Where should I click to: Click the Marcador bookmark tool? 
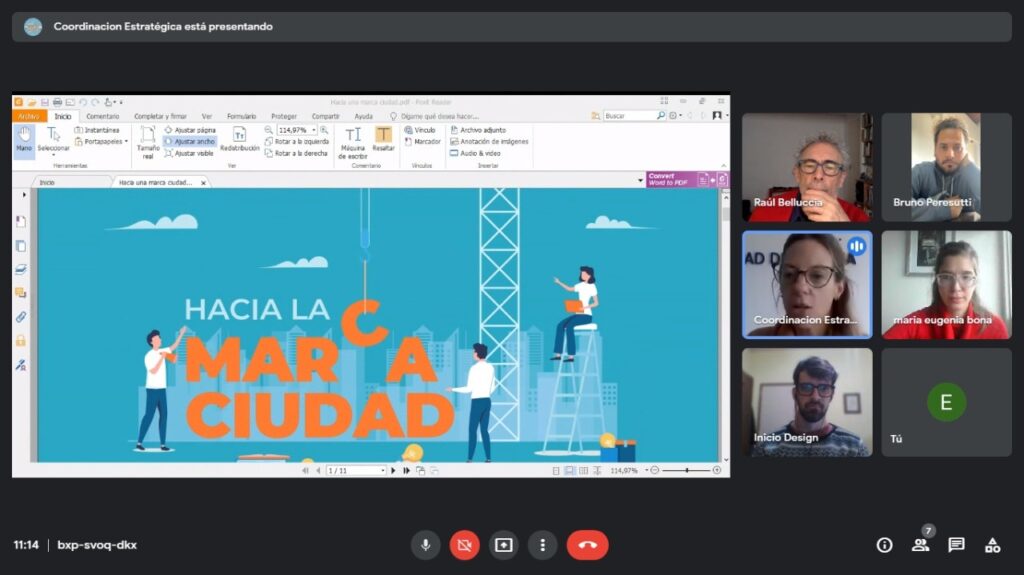(423, 141)
